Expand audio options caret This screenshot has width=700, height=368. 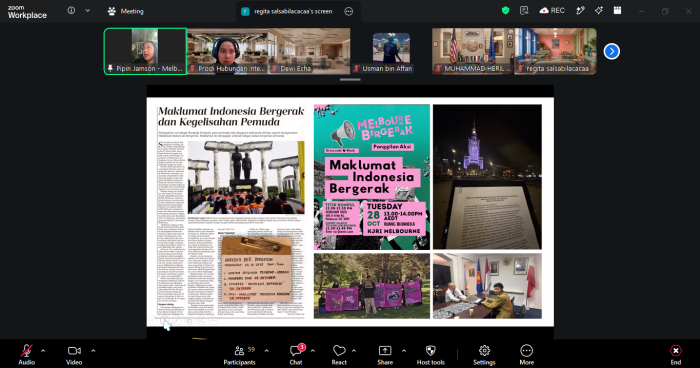pos(43,351)
